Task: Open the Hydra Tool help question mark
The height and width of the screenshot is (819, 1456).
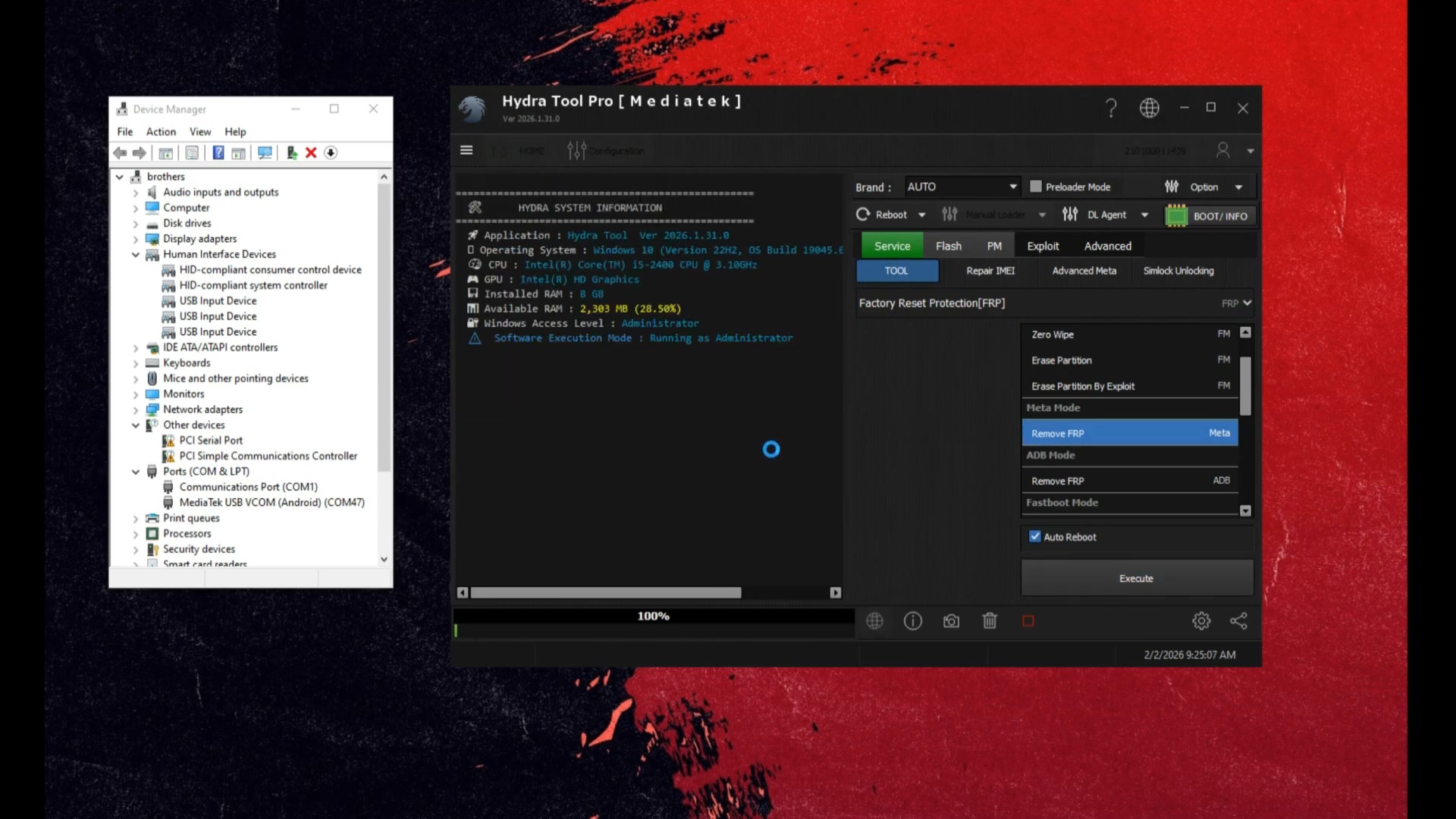Action: pos(1111,108)
